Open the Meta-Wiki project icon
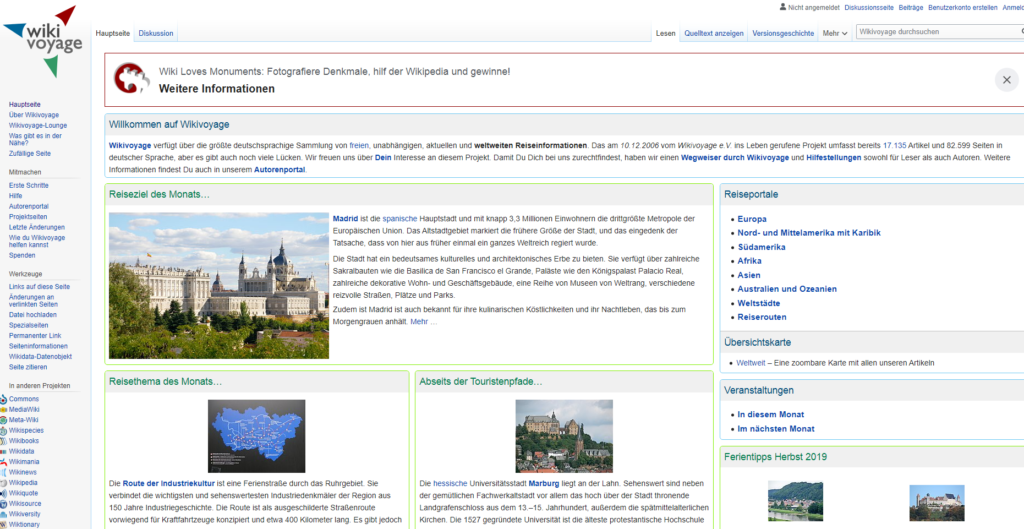The image size is (1024, 529). [3, 420]
